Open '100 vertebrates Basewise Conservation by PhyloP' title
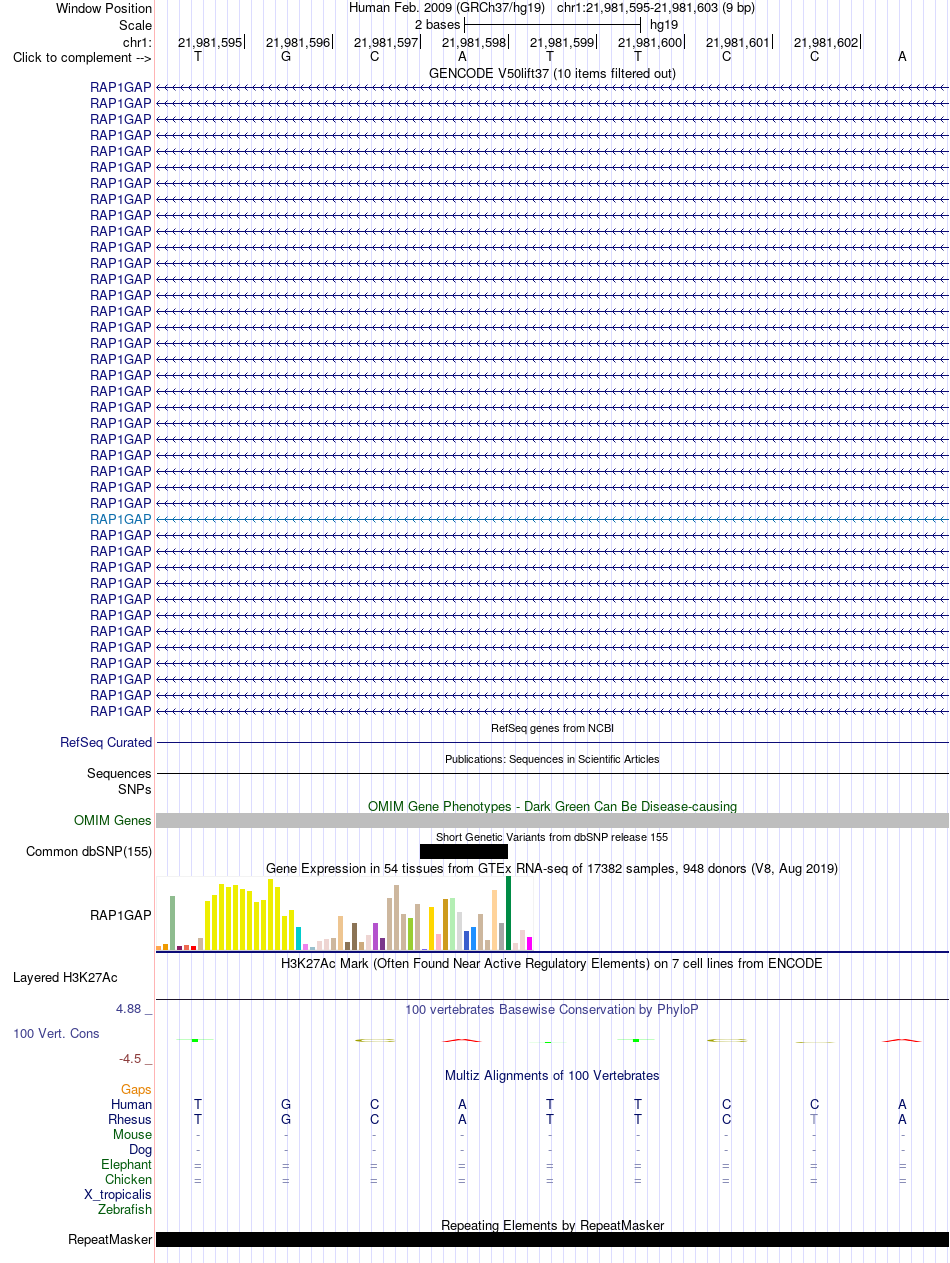Viewport: 950px width, 1263px height. tap(552, 1010)
